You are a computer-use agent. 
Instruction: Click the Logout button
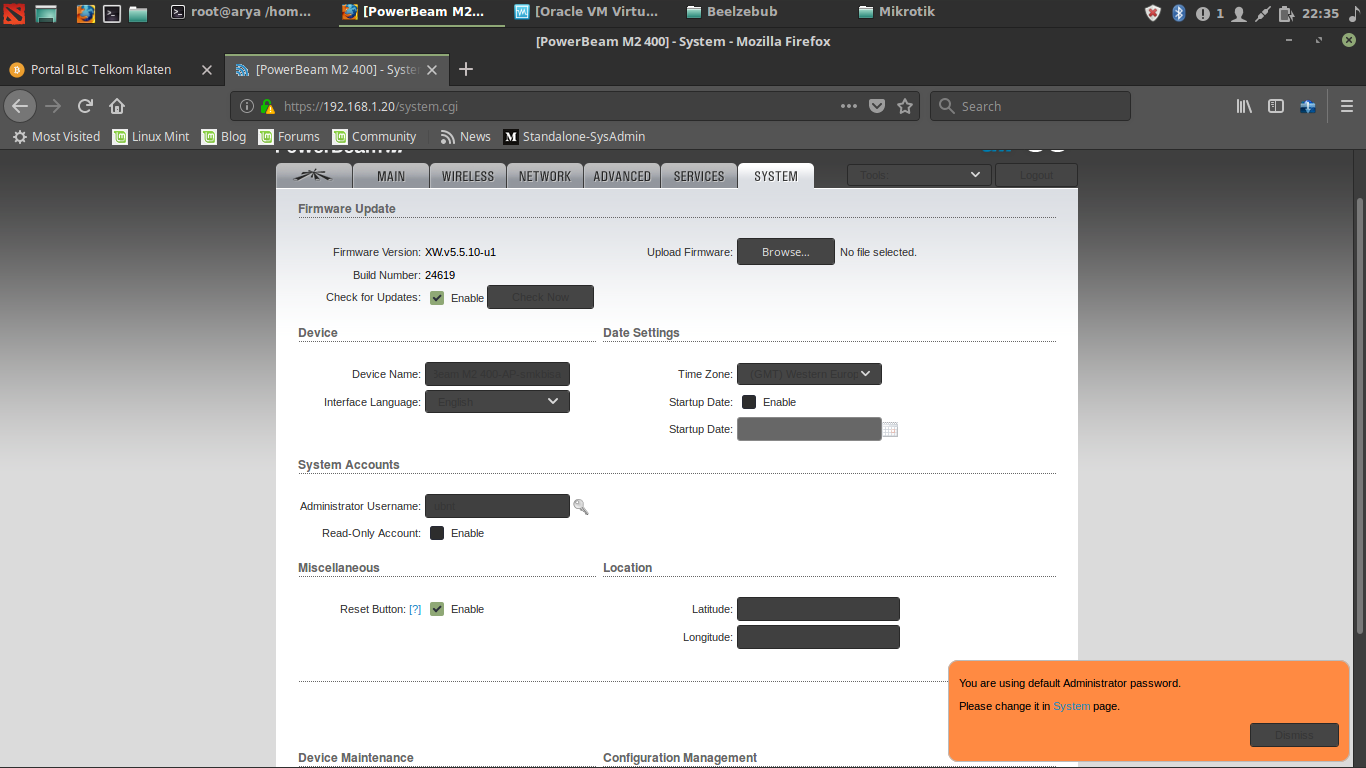point(1036,175)
